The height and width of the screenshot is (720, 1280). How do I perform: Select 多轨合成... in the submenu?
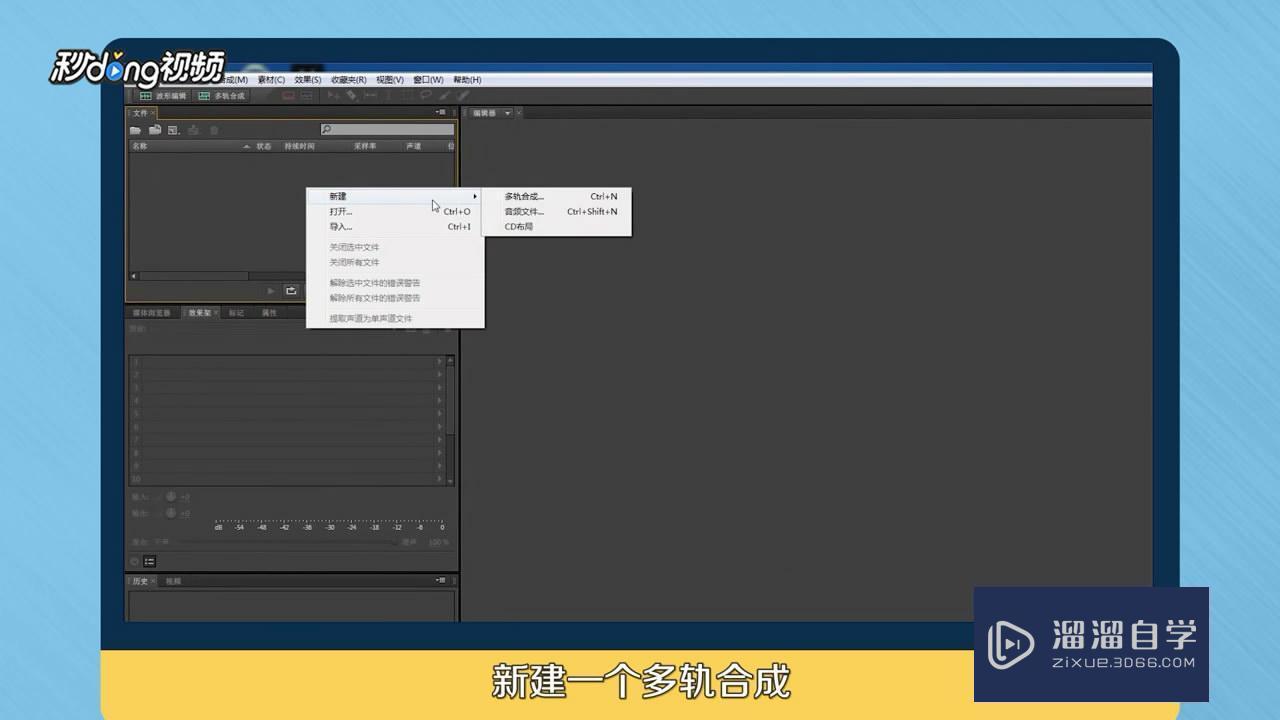pyautogui.click(x=556, y=197)
